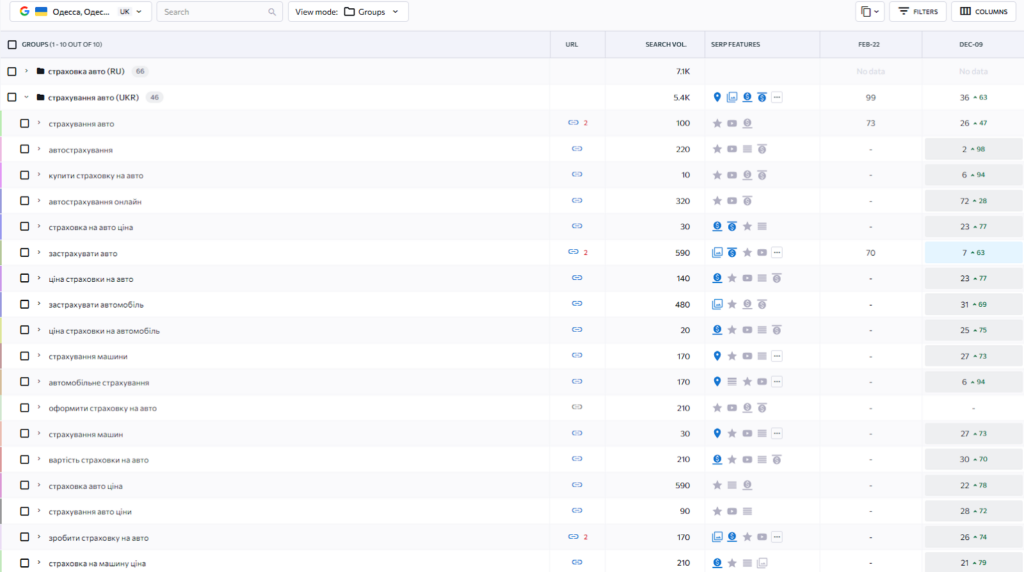This screenshot has height=572, width=1024.
Task: Click the magnifier icon in search box
Action: coord(273,12)
